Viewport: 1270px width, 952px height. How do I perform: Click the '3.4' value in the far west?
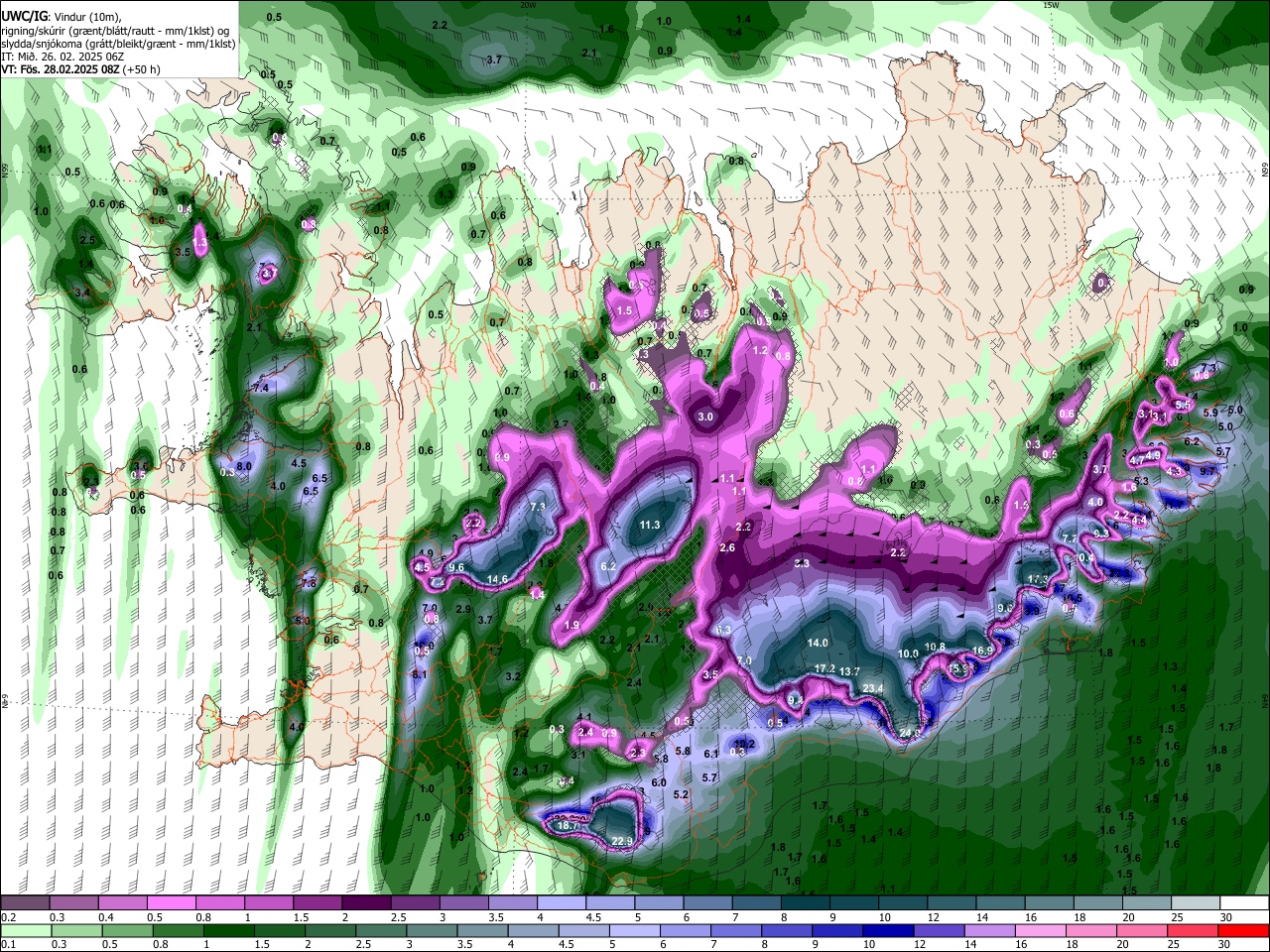(82, 293)
